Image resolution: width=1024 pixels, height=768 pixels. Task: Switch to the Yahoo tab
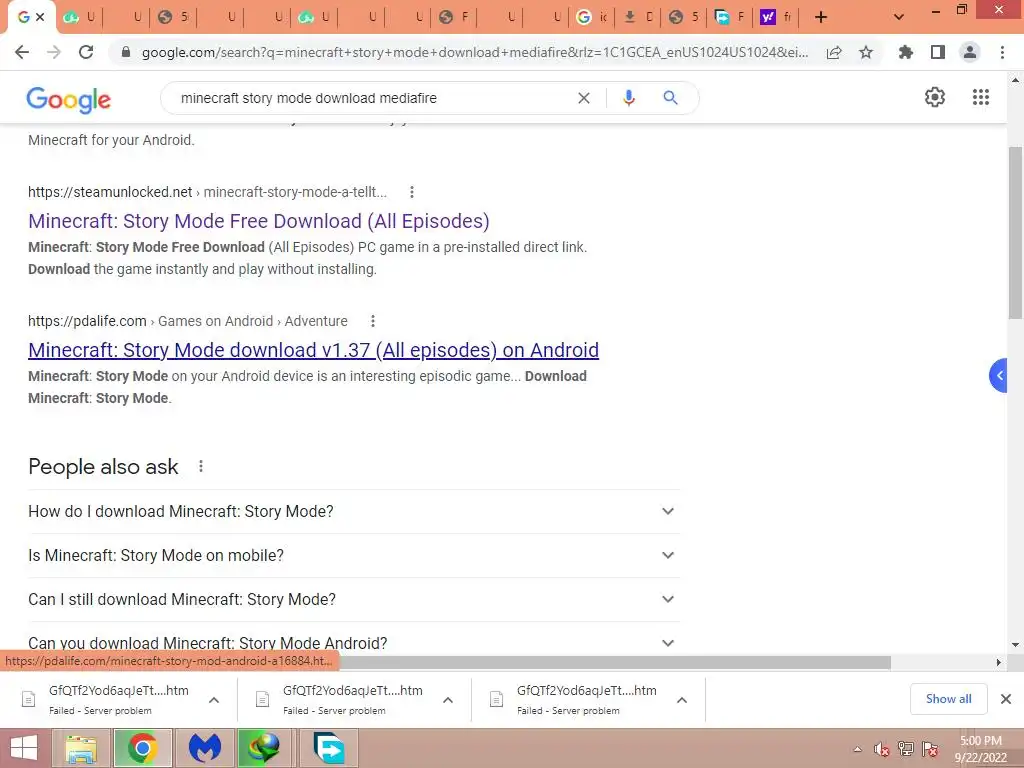pyautogui.click(x=775, y=17)
